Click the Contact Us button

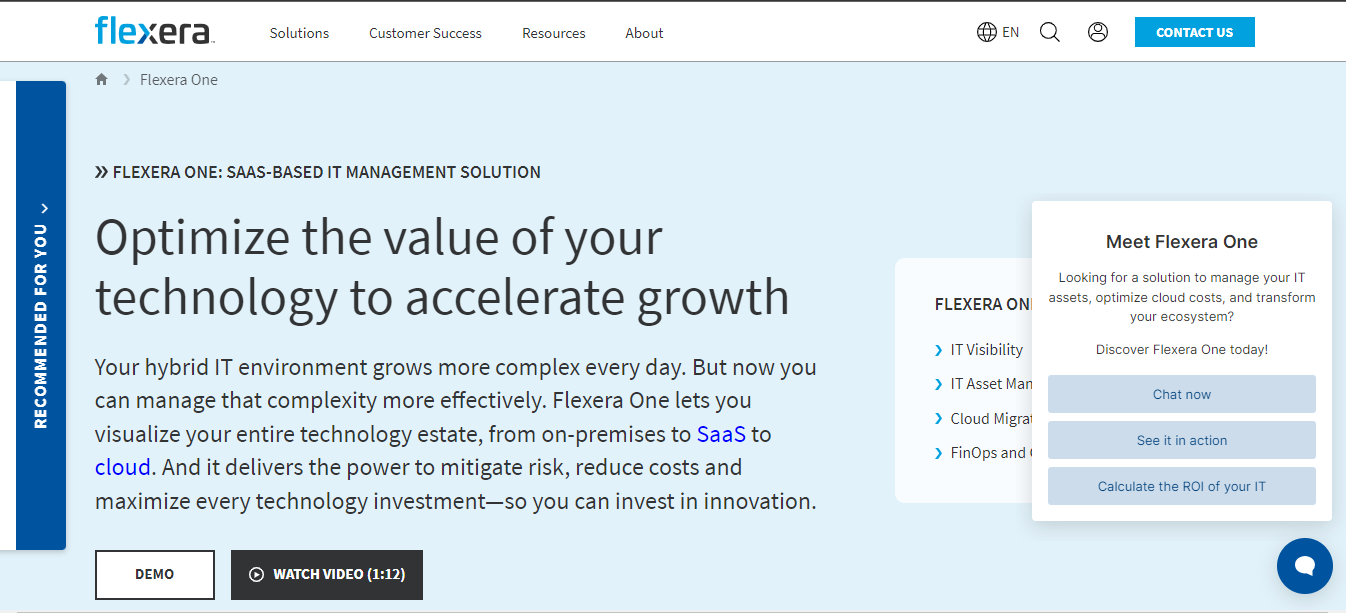1194,31
